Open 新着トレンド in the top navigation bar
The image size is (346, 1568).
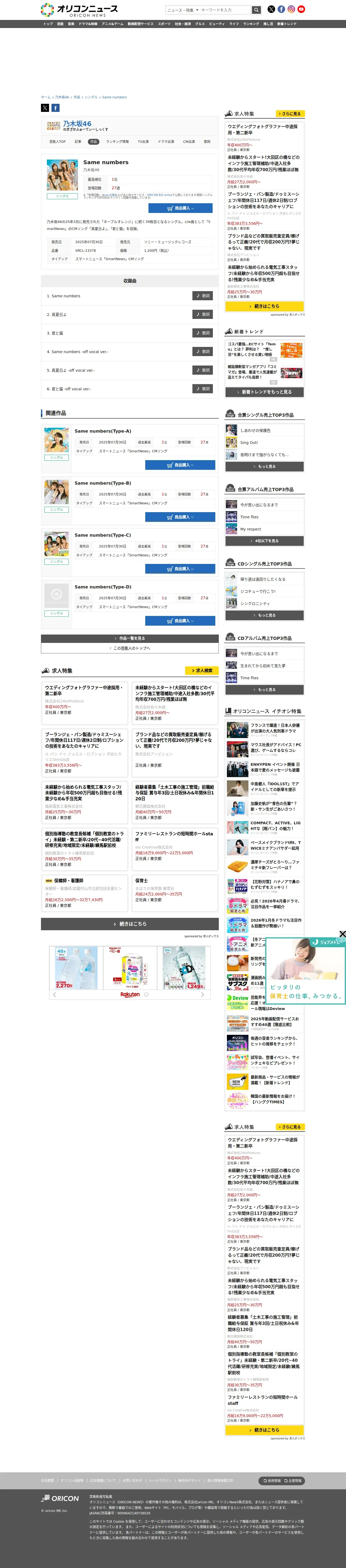[x=287, y=24]
